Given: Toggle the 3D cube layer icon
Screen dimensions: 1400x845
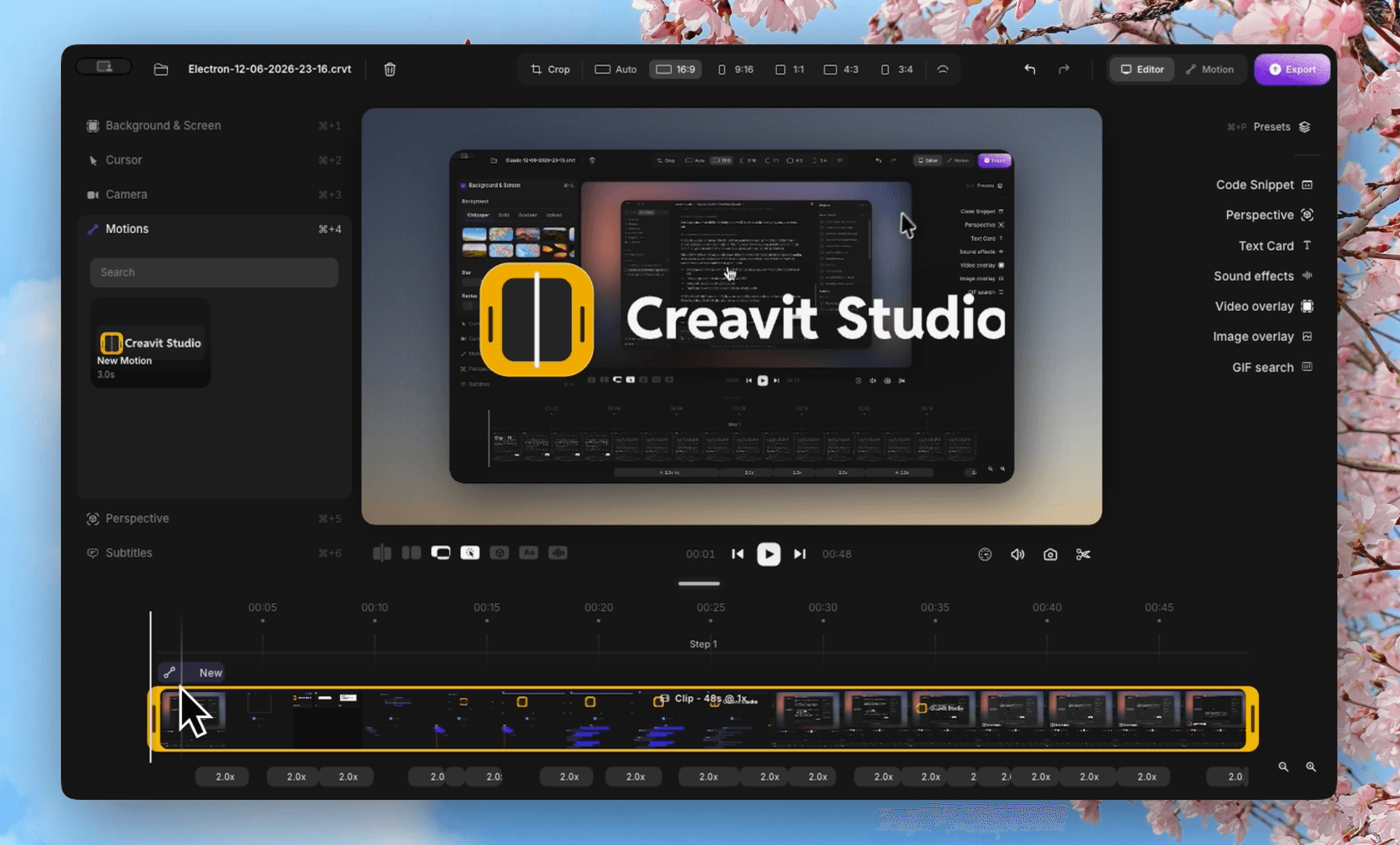Looking at the screenshot, I should [499, 553].
